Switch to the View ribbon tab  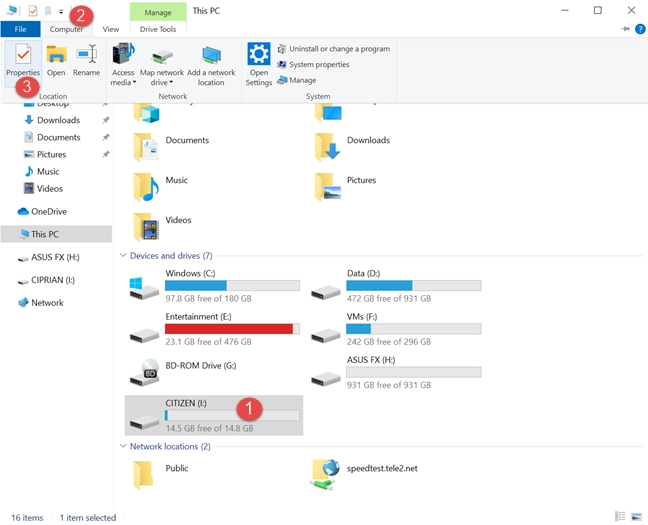coord(111,29)
